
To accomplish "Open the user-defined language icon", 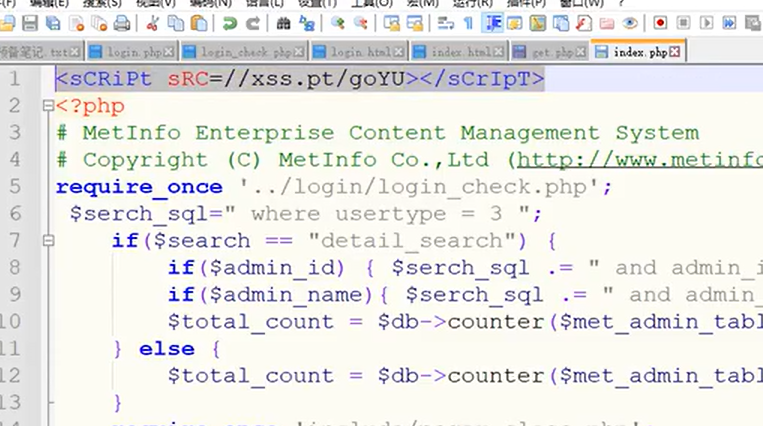I will [x=515, y=23].
